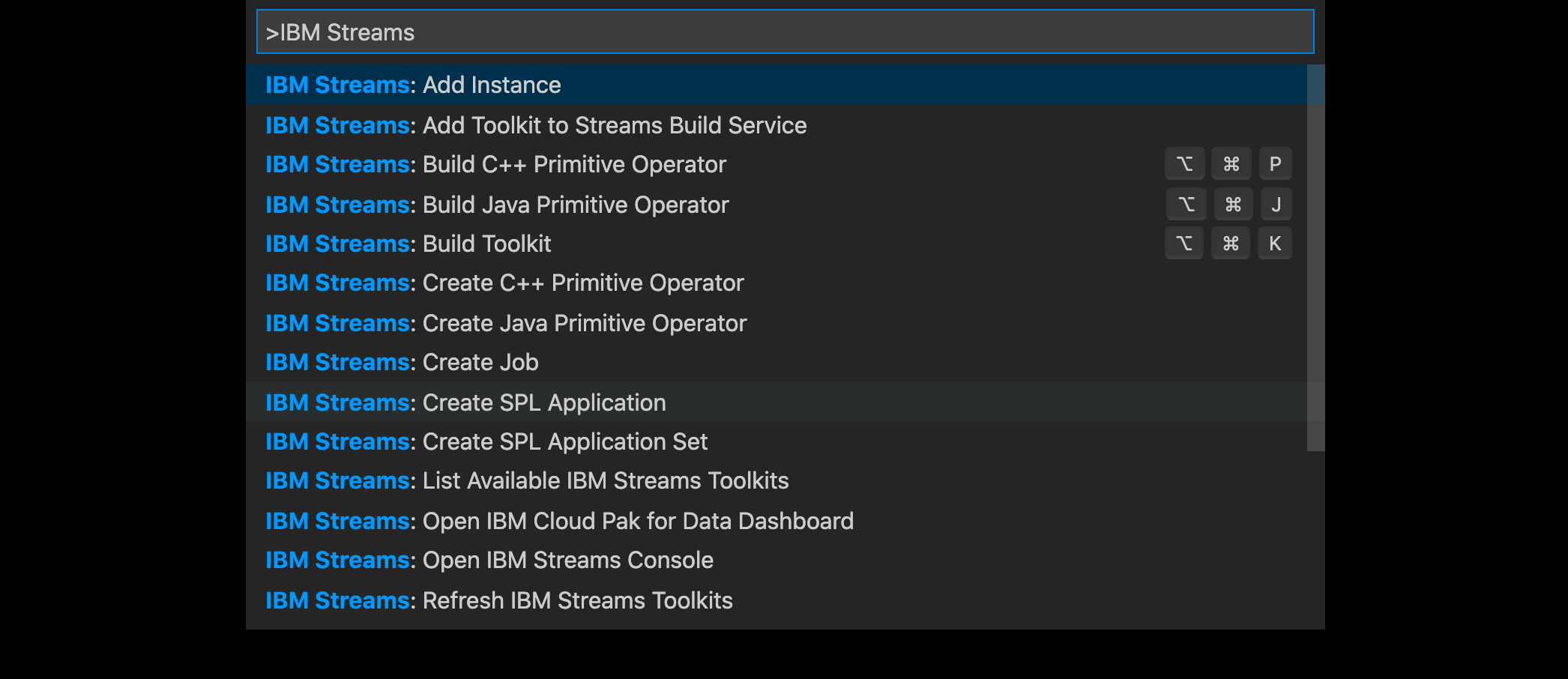This screenshot has height=679, width=1568.
Task: Run Build Java Primitive Operator command
Action: coord(777,205)
